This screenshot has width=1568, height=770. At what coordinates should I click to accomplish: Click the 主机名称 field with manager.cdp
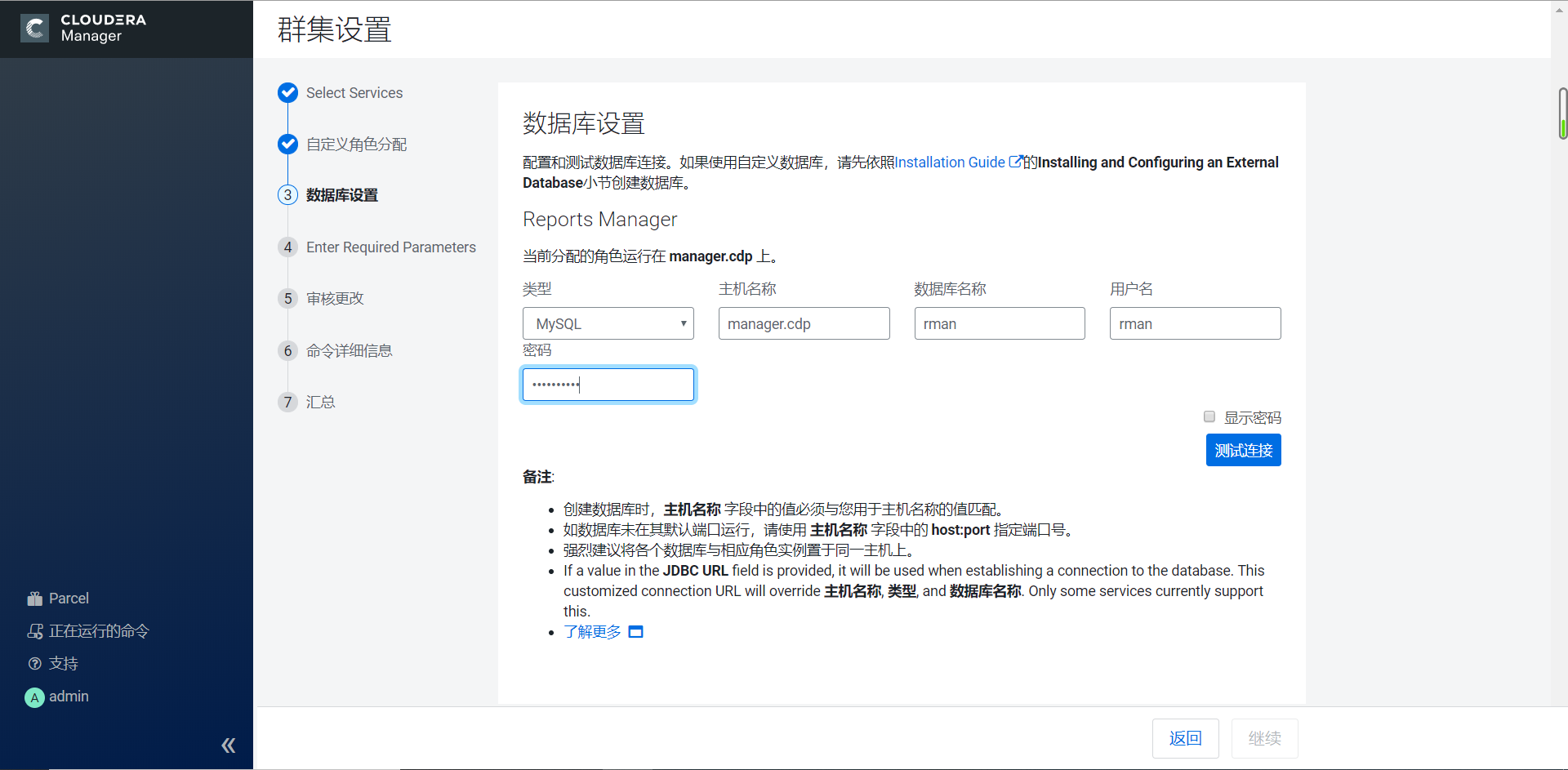(804, 323)
